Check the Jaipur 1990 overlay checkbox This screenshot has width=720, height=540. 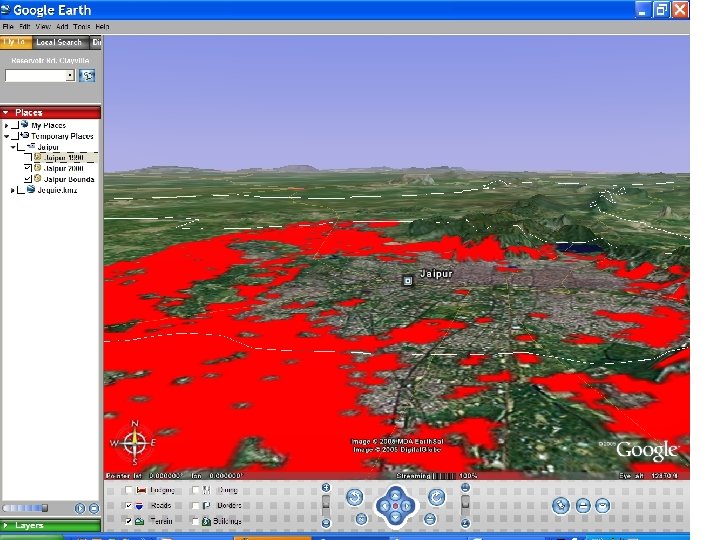coord(28,158)
